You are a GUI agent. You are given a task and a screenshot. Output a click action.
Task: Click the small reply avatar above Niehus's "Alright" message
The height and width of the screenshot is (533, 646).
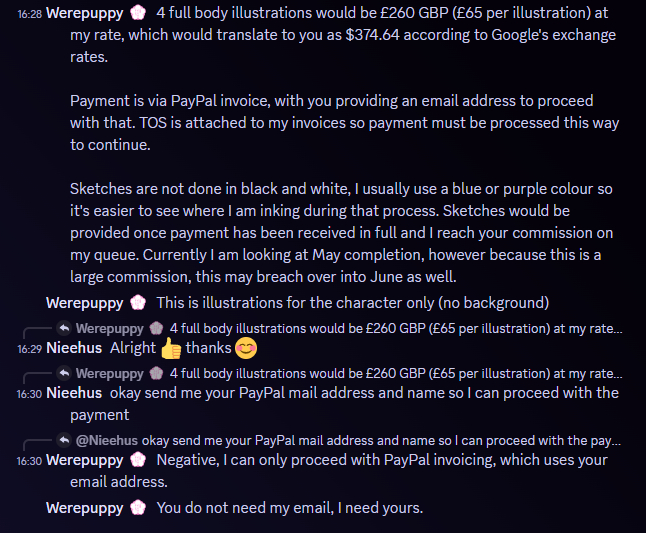[x=63, y=328]
